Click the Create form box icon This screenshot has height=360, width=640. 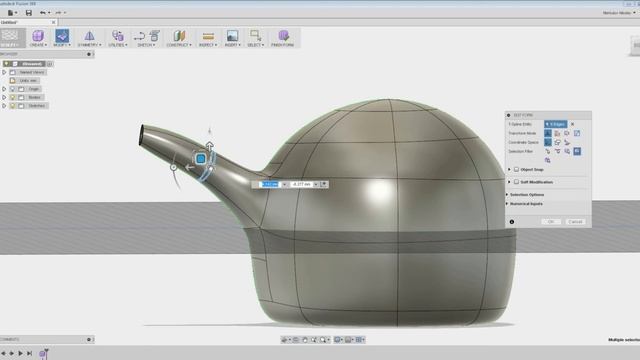(38, 36)
